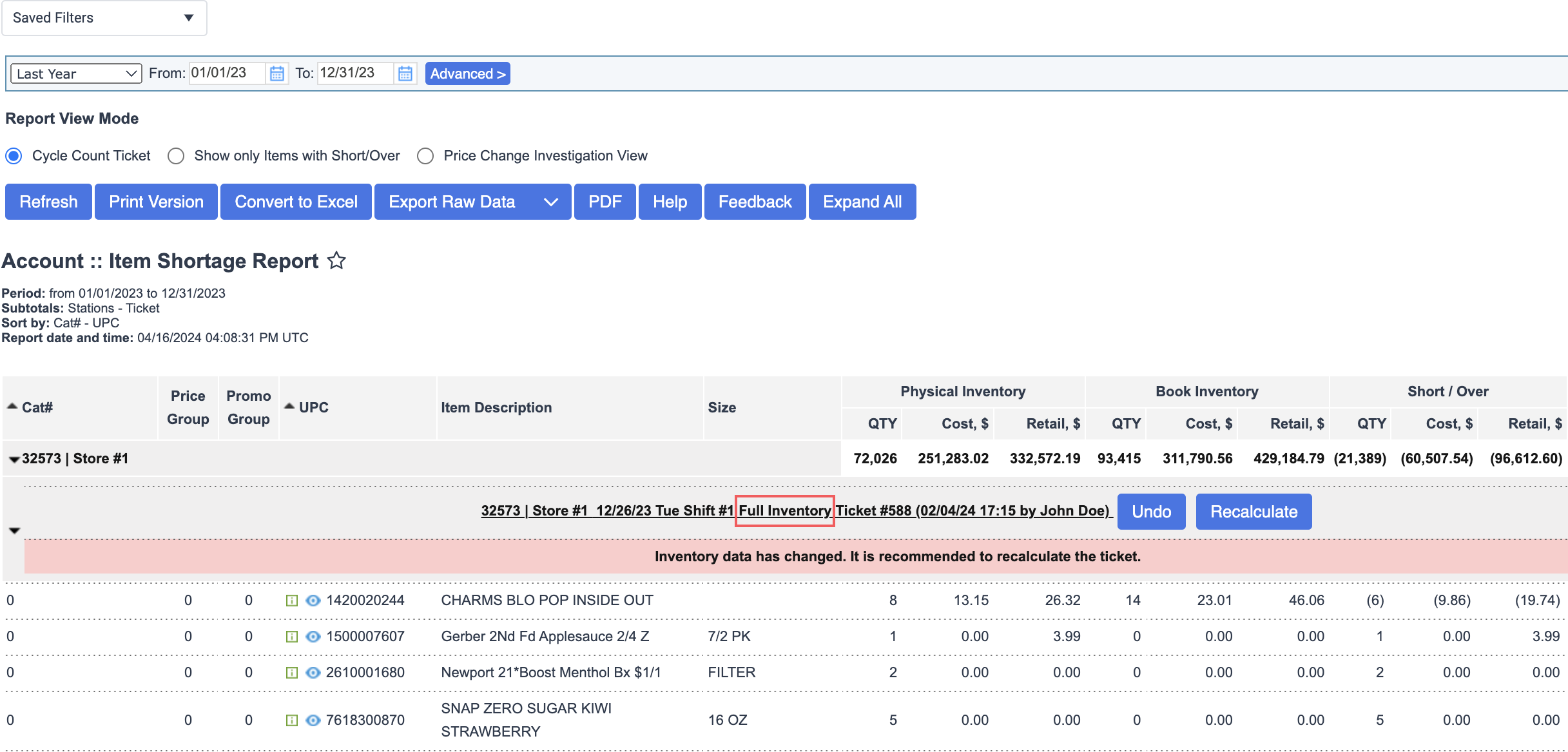
Task: Click the Recalculate button
Action: (x=1253, y=512)
